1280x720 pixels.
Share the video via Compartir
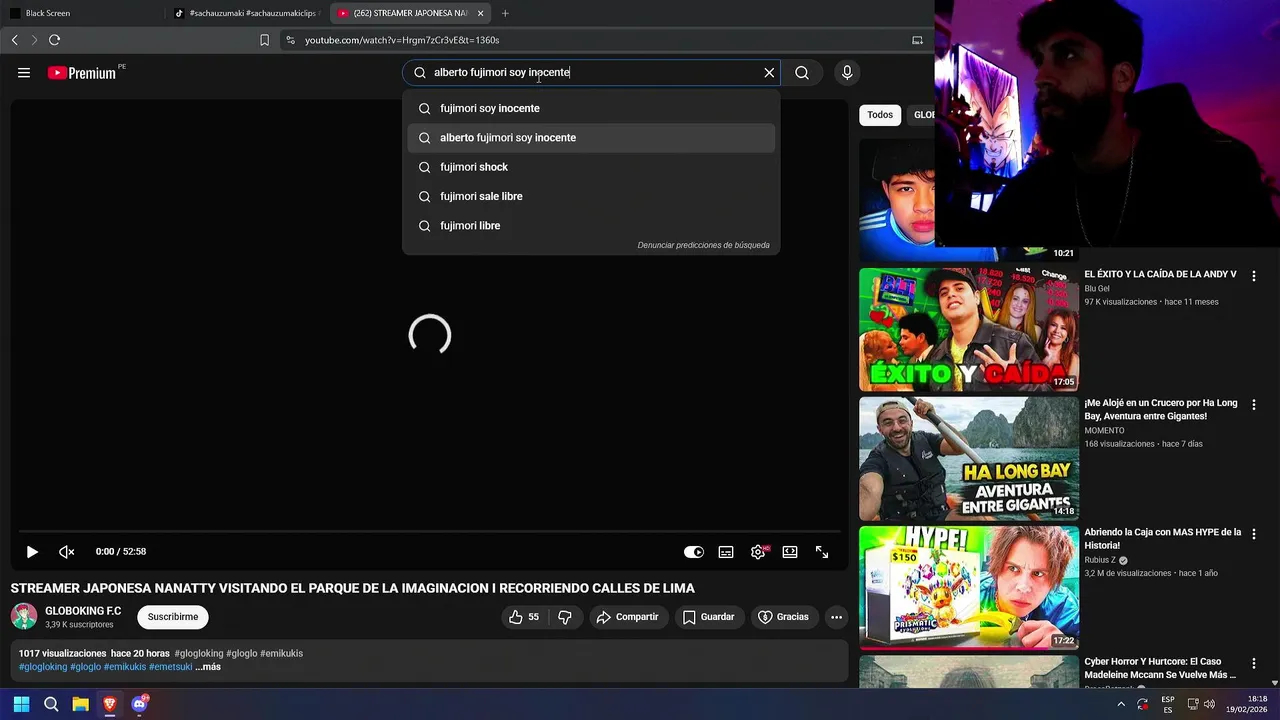point(627,617)
